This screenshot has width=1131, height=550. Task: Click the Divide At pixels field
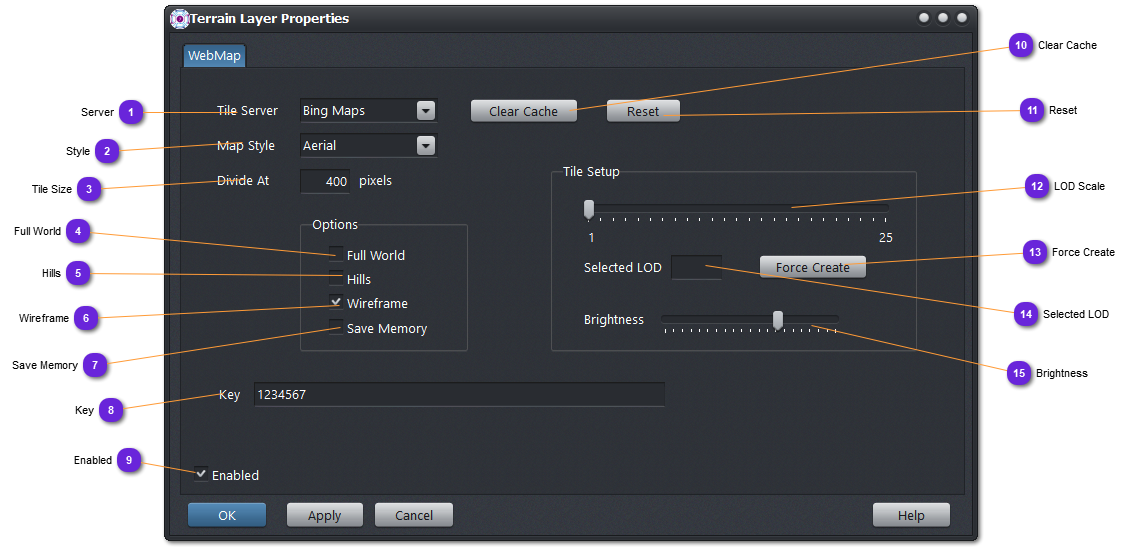pos(325,182)
